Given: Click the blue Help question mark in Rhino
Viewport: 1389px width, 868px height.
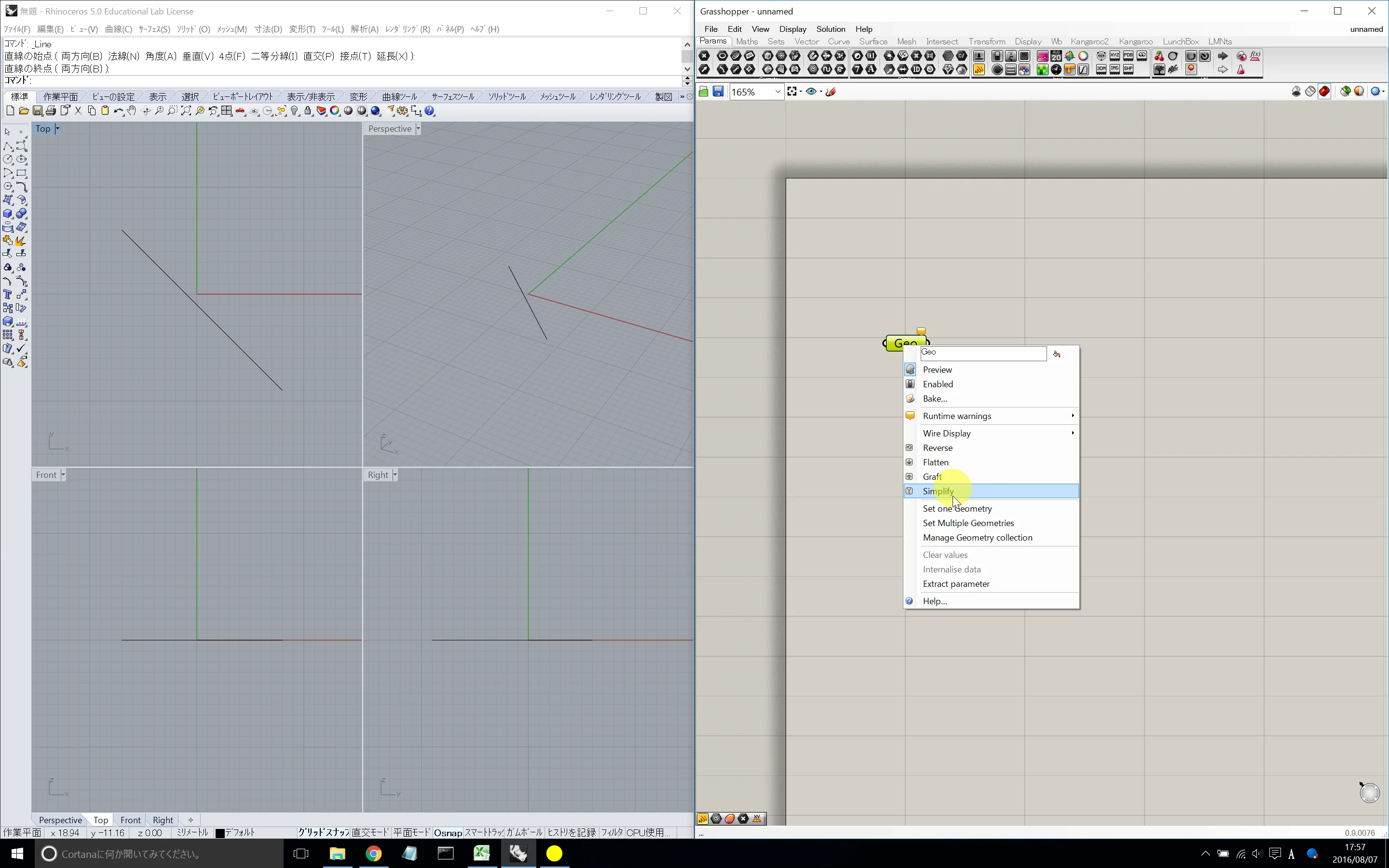Looking at the screenshot, I should [x=430, y=111].
